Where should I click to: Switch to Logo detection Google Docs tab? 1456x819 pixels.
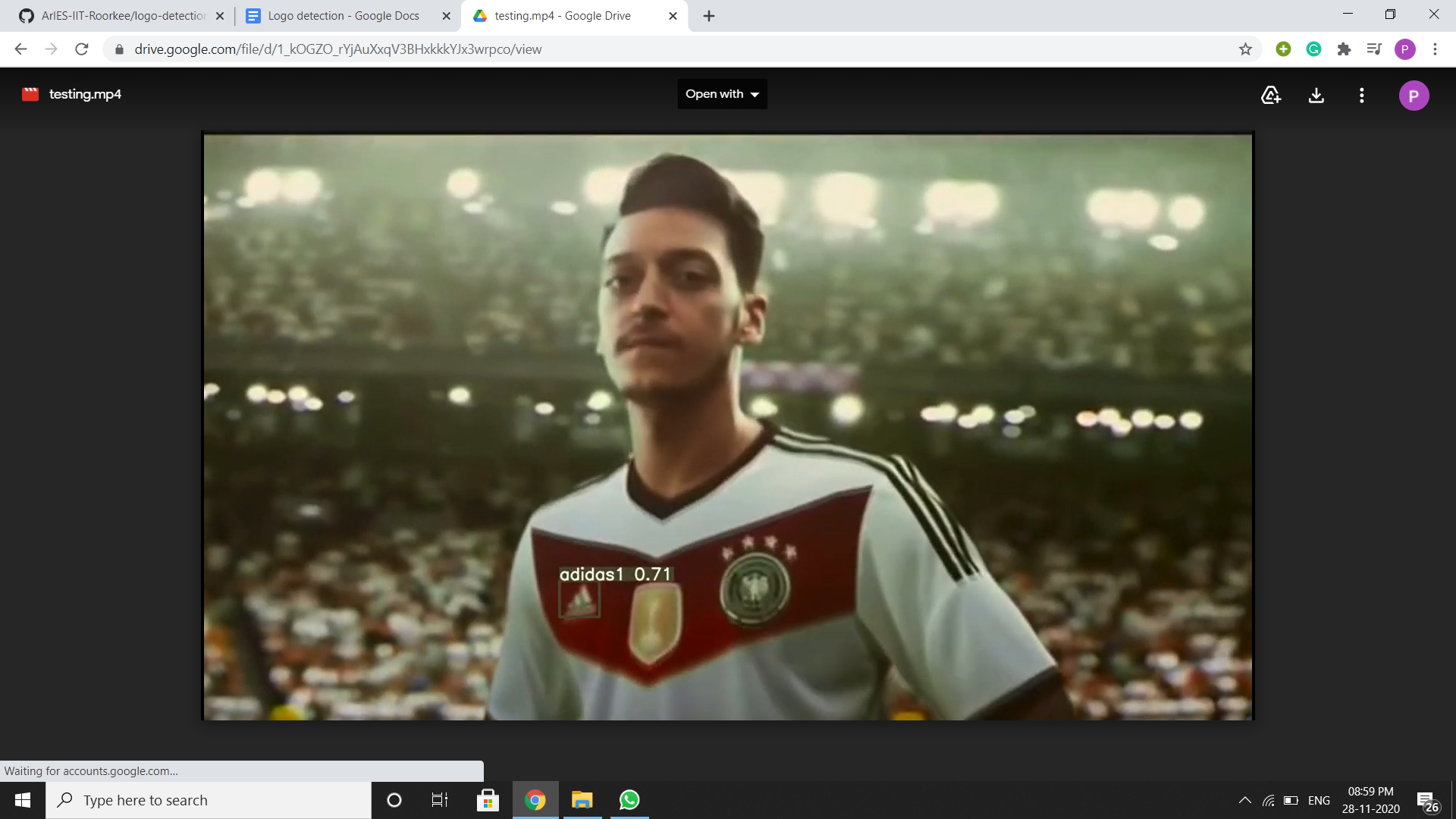(x=343, y=16)
